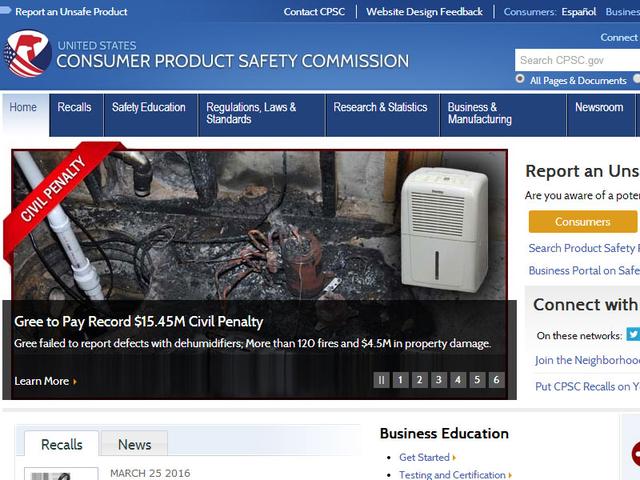Show slide 4 of the banner carousel
The height and width of the screenshot is (480, 640).
point(458,380)
